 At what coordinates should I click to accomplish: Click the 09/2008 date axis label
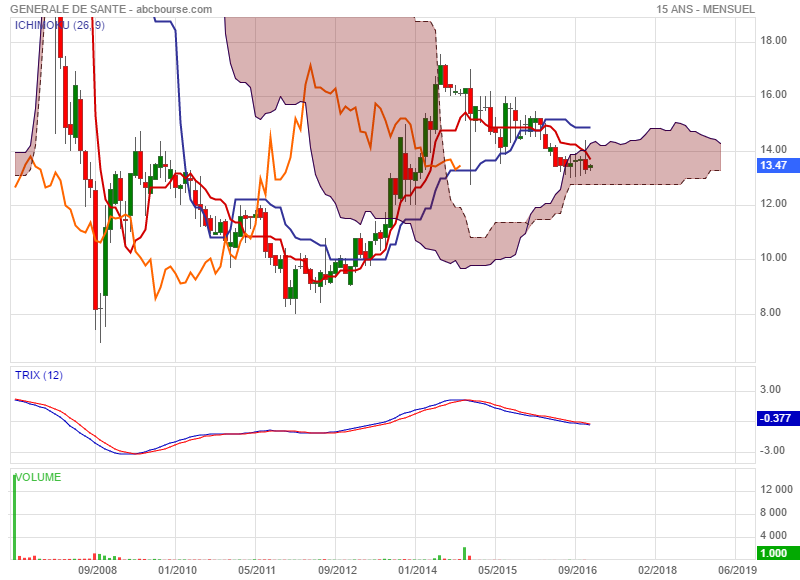coord(97,570)
